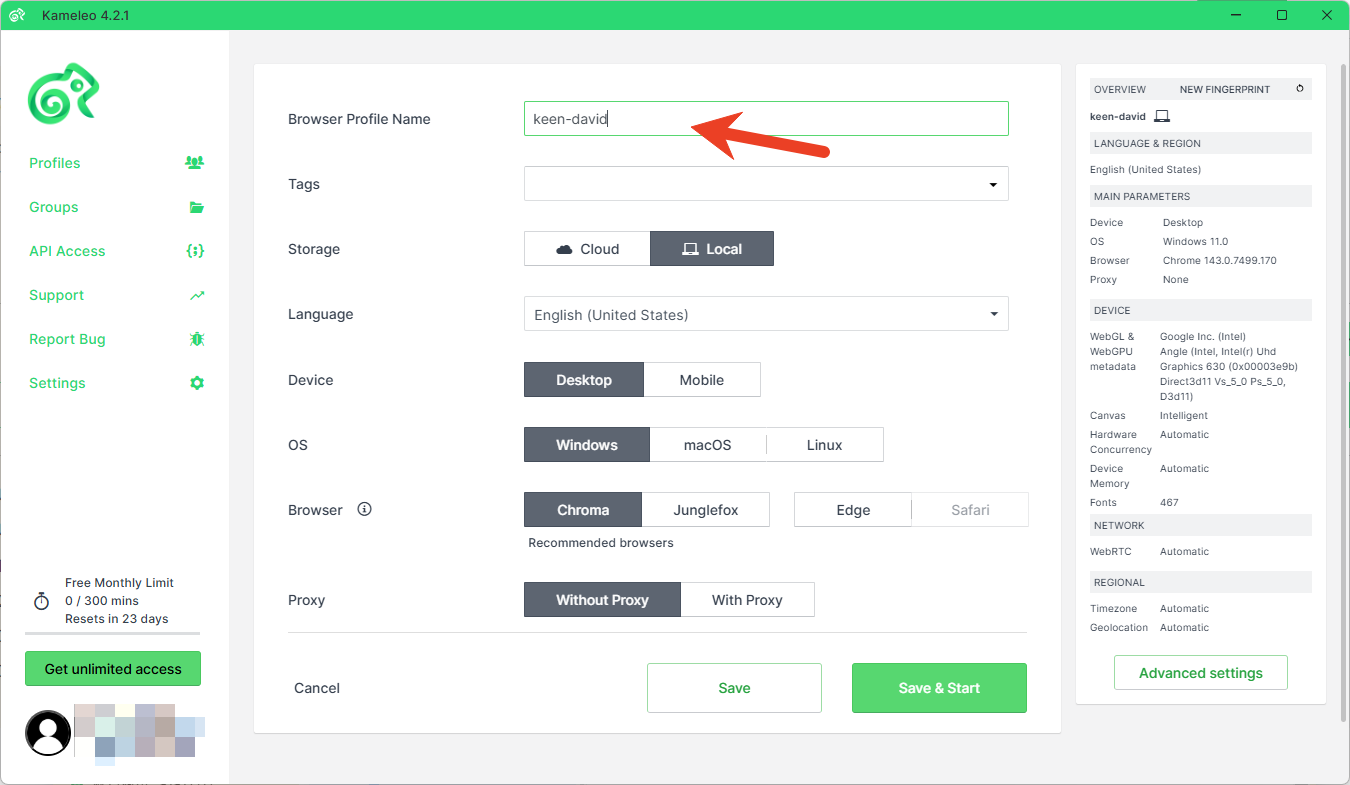Click the Browser Profile Name input field
1350x785 pixels.
coord(765,118)
